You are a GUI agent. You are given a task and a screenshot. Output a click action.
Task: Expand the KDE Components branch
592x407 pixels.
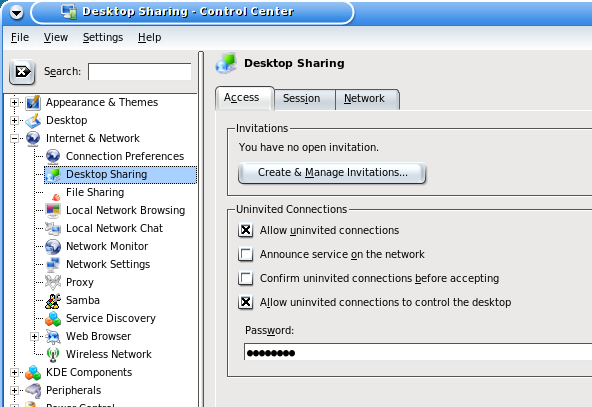(14, 373)
